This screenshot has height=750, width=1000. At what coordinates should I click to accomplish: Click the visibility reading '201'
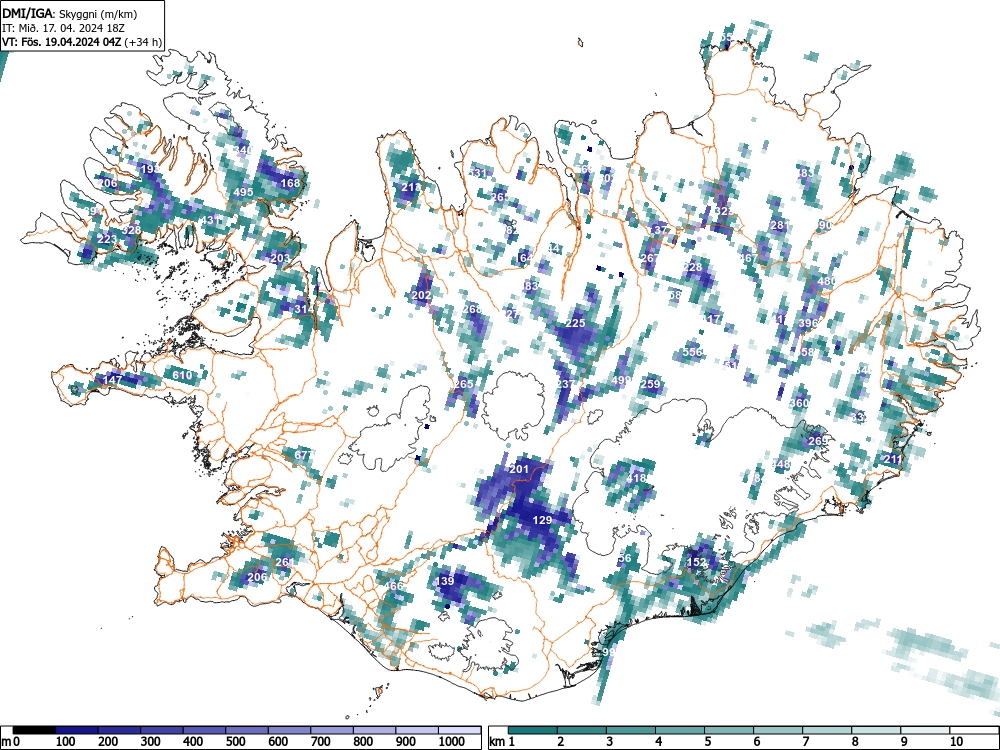click(x=519, y=469)
